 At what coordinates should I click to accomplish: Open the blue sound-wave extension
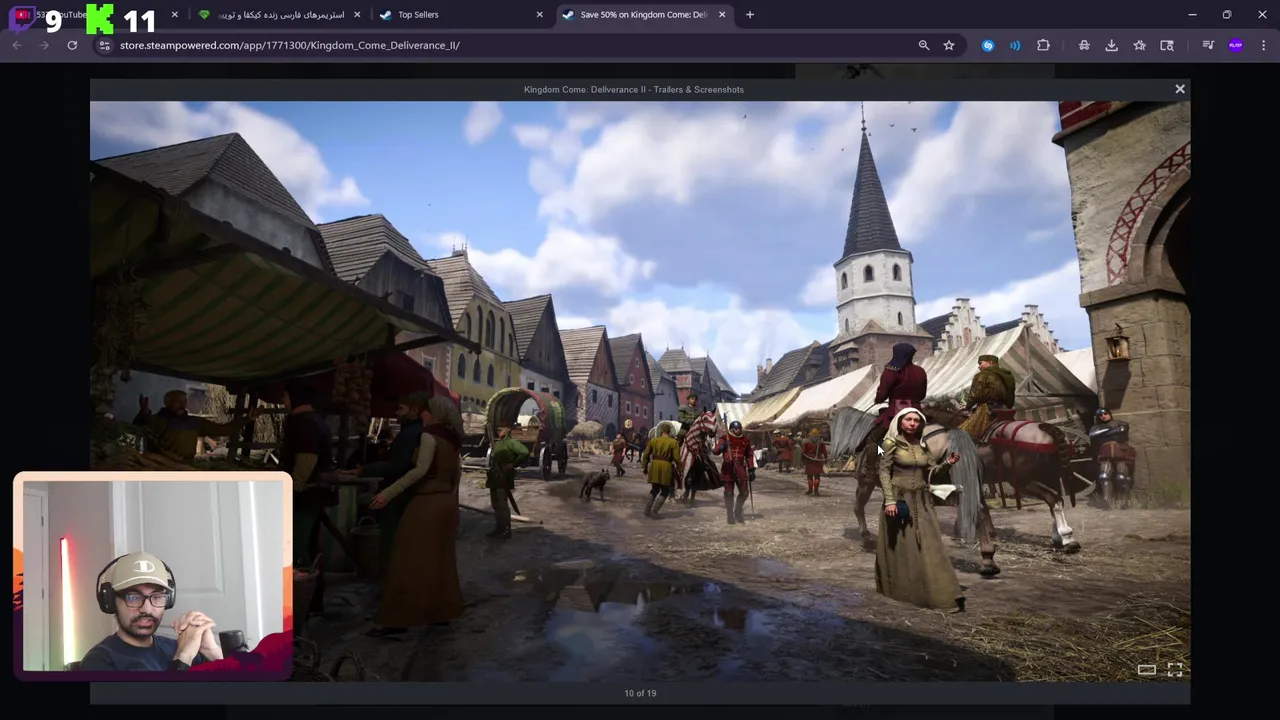click(1015, 45)
